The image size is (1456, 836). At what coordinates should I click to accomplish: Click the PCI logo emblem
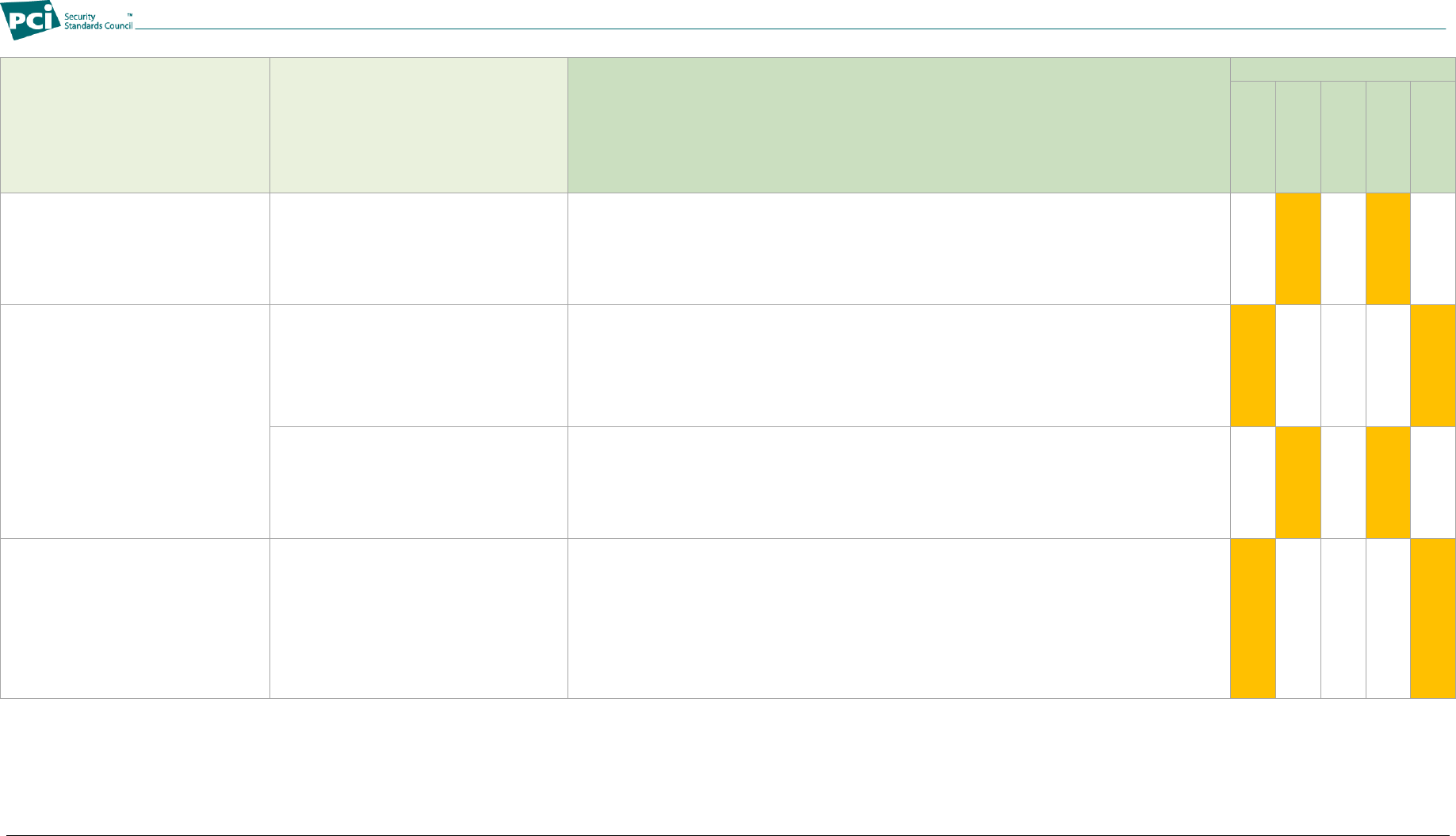pyautogui.click(x=31, y=20)
